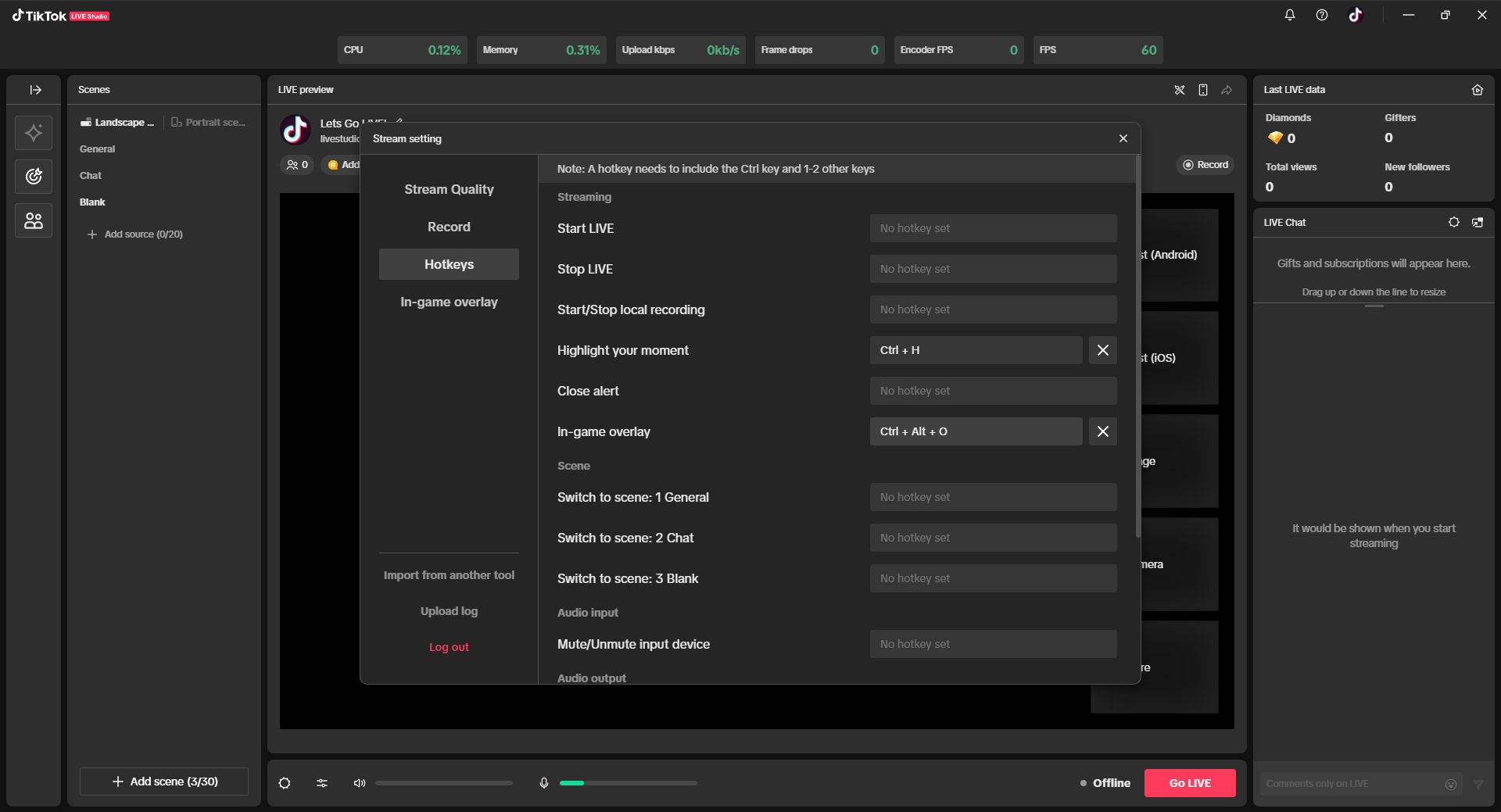
Task: Open notifications bell icon
Action: [x=1290, y=15]
